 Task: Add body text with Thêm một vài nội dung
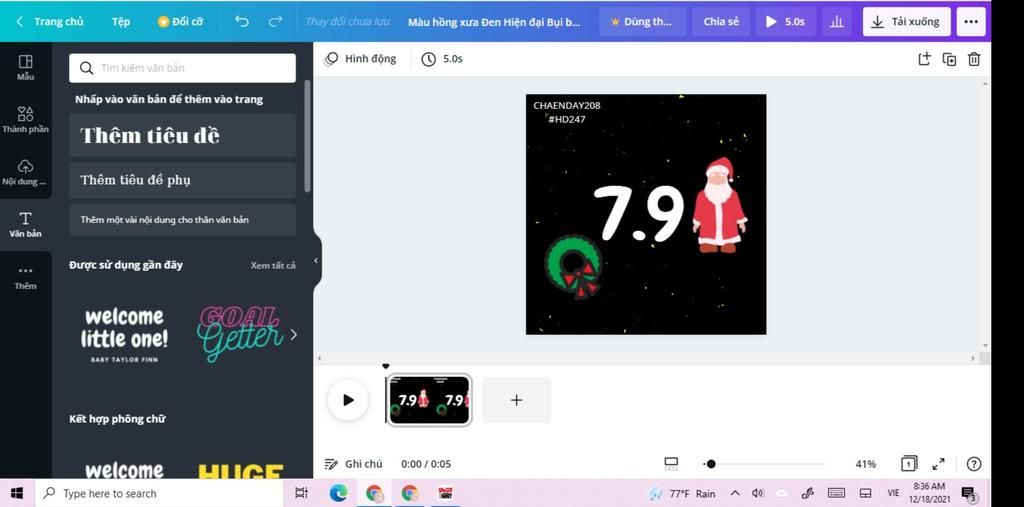(182, 220)
